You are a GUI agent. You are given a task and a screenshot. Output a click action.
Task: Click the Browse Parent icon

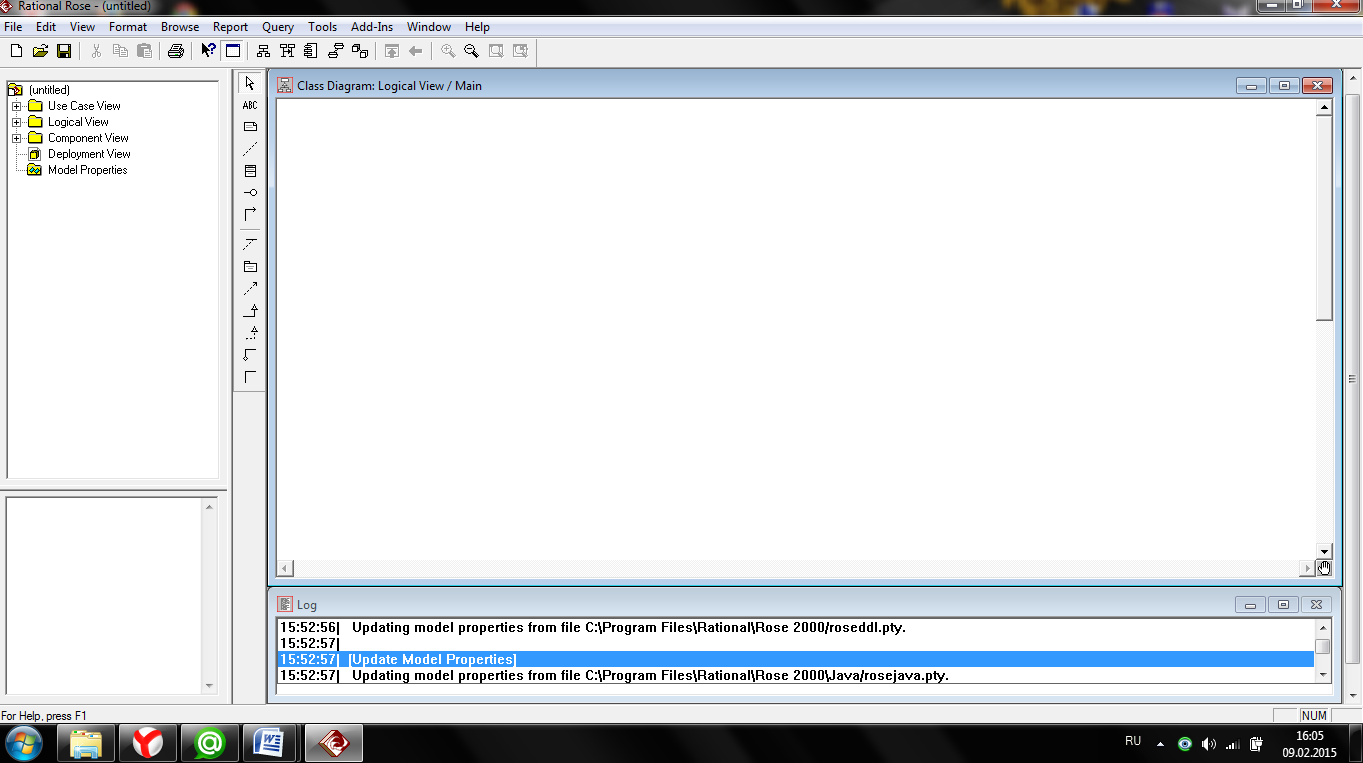[392, 51]
